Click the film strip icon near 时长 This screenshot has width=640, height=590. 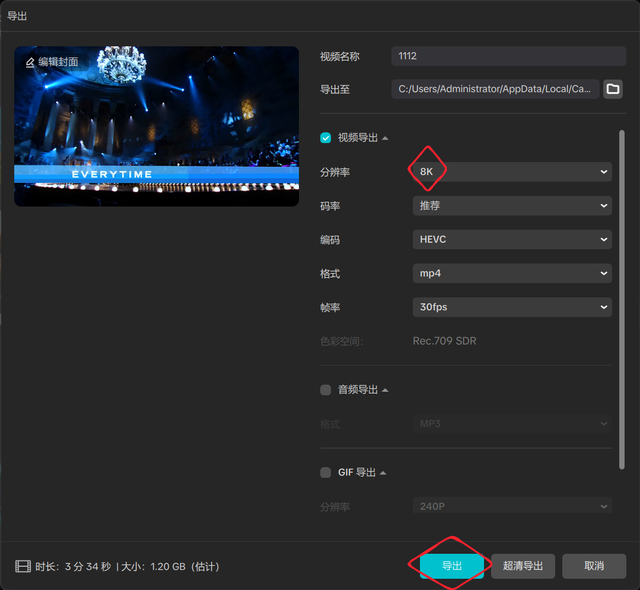[22, 566]
